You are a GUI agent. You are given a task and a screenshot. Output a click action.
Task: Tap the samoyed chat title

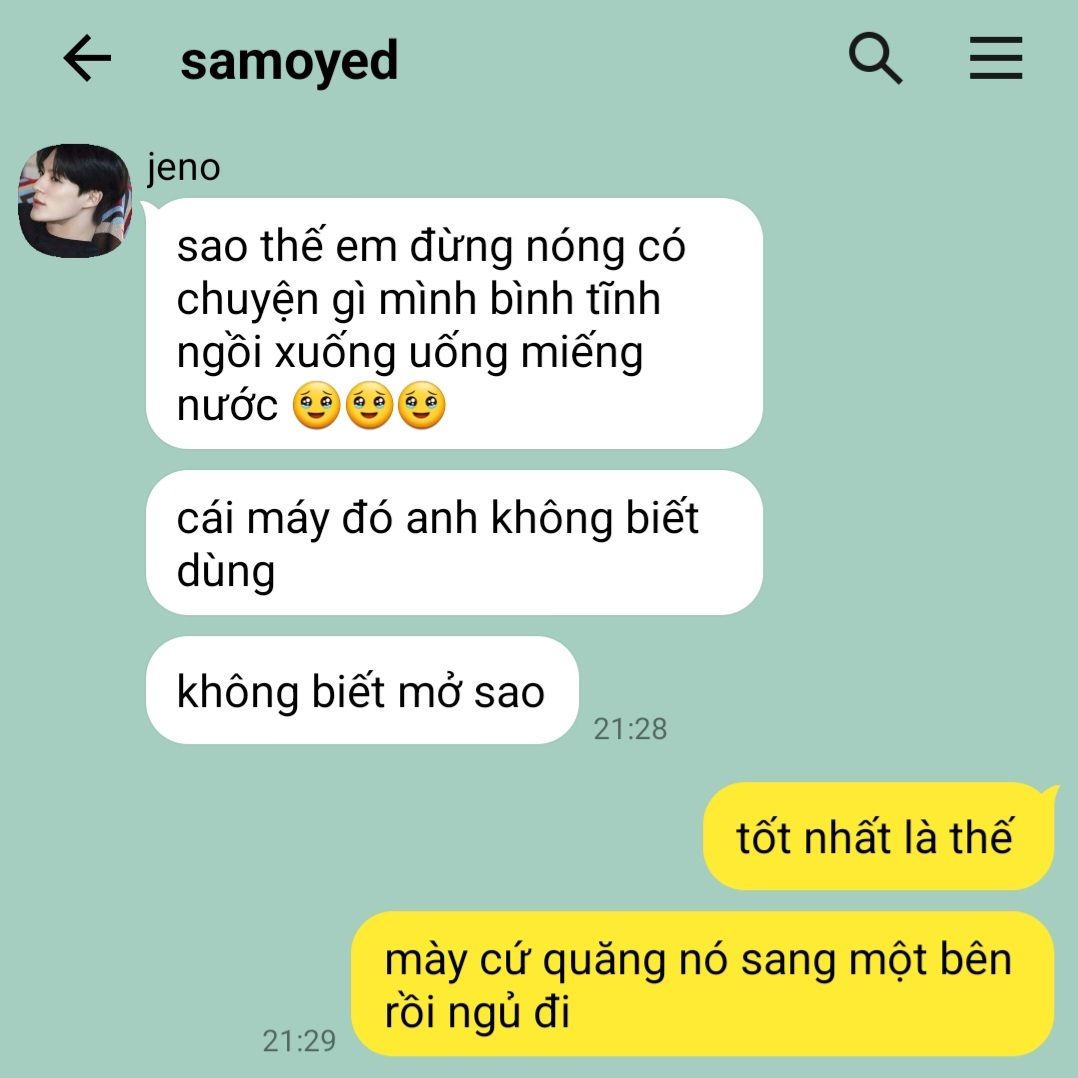[289, 61]
